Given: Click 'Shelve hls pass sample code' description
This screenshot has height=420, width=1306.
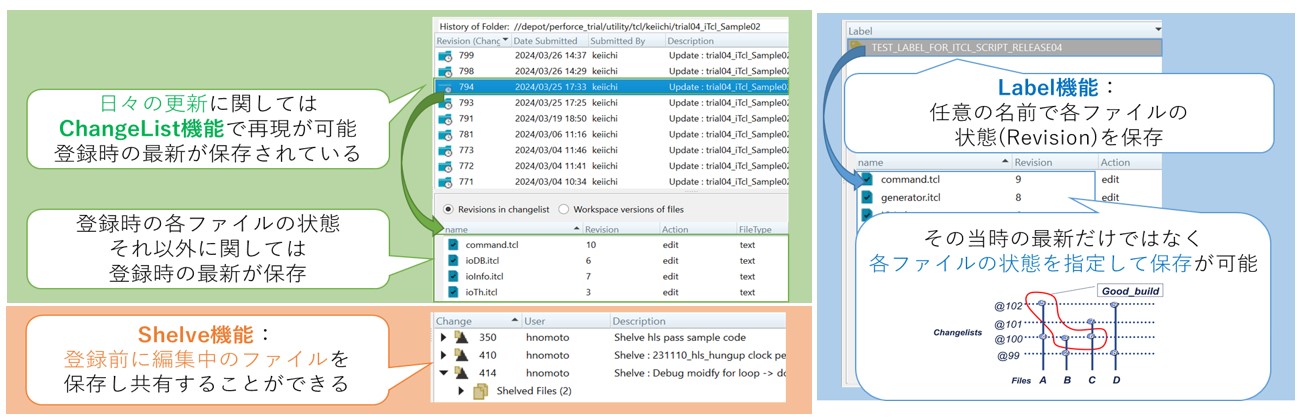Looking at the screenshot, I should click(x=678, y=338).
